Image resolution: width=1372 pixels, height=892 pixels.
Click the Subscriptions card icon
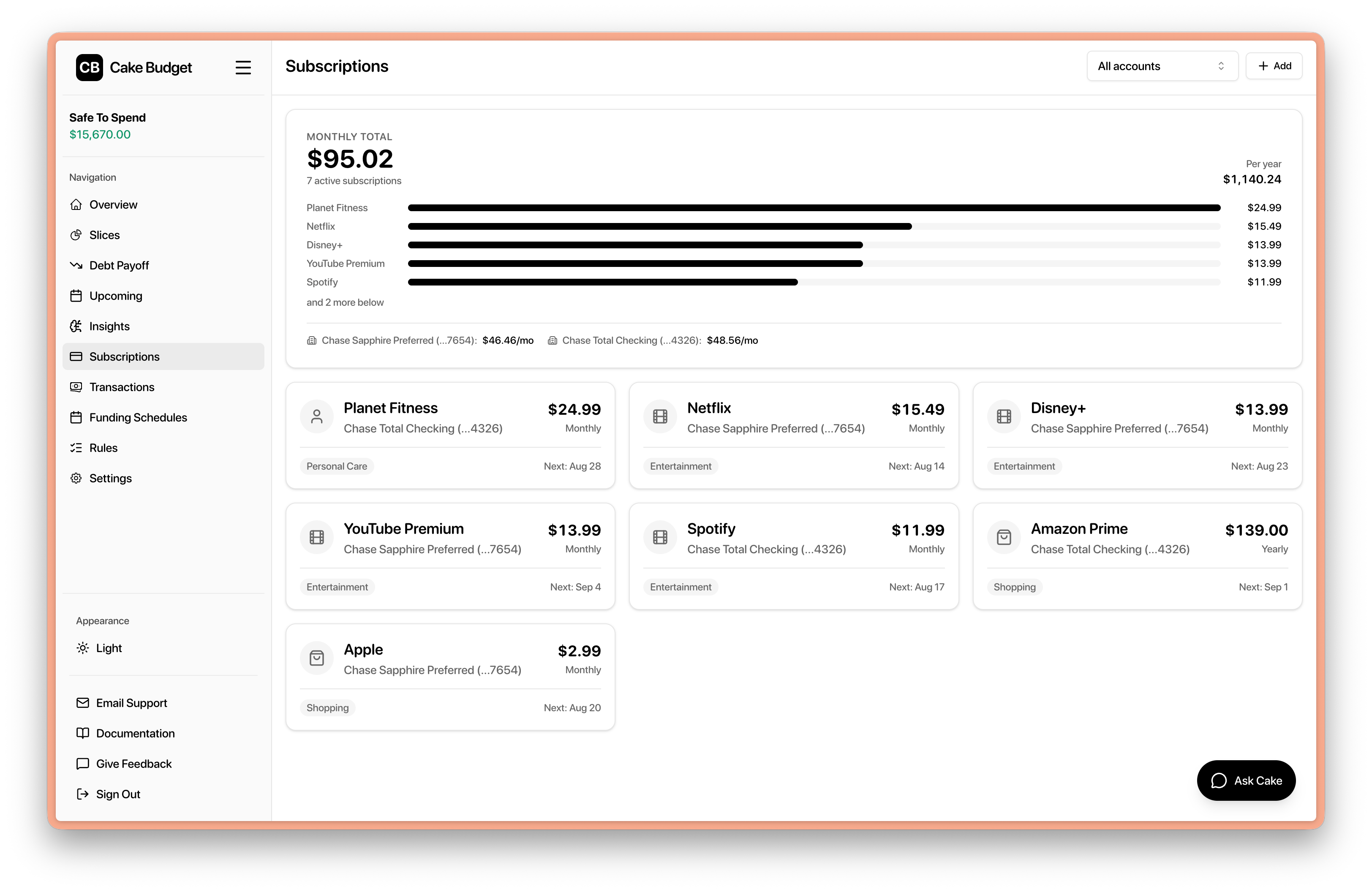(x=76, y=357)
